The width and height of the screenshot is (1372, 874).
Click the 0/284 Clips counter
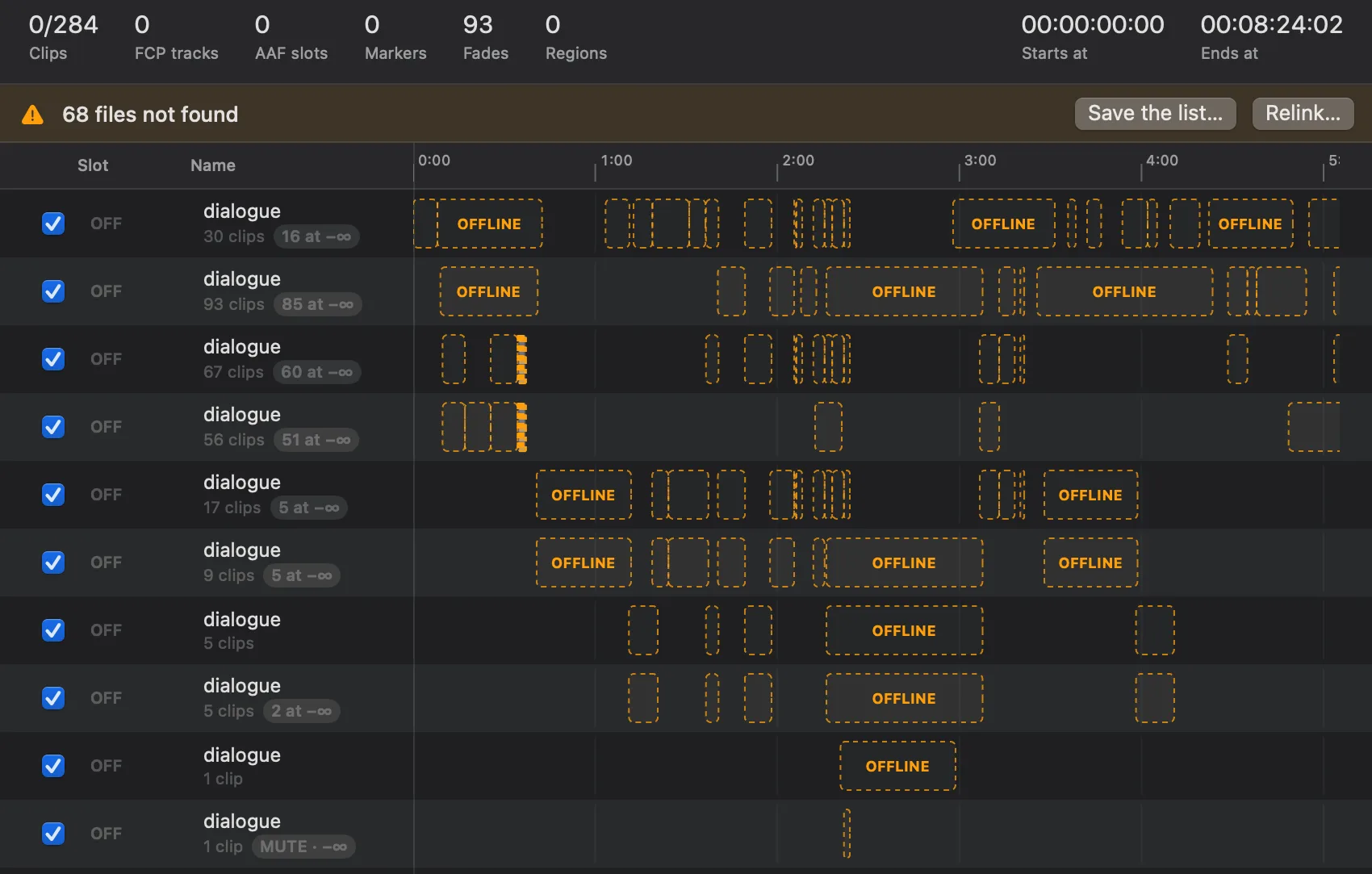pyautogui.click(x=63, y=38)
